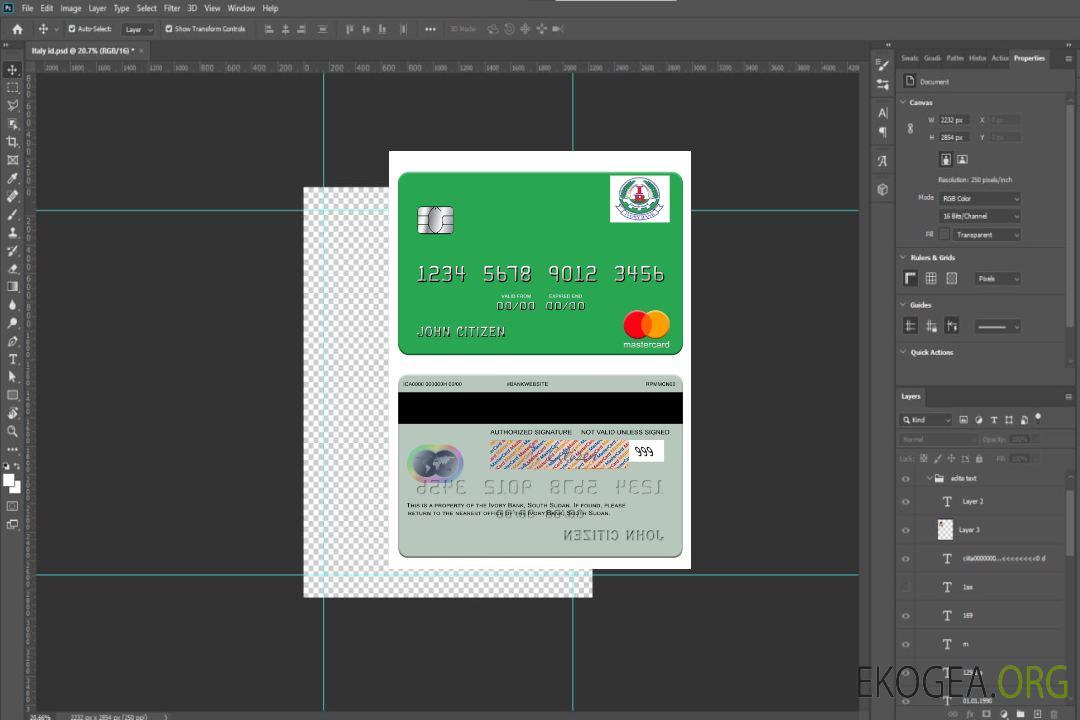The width and height of the screenshot is (1080, 720).
Task: Collapse the 'edite text' layer group
Action: pos(929,478)
